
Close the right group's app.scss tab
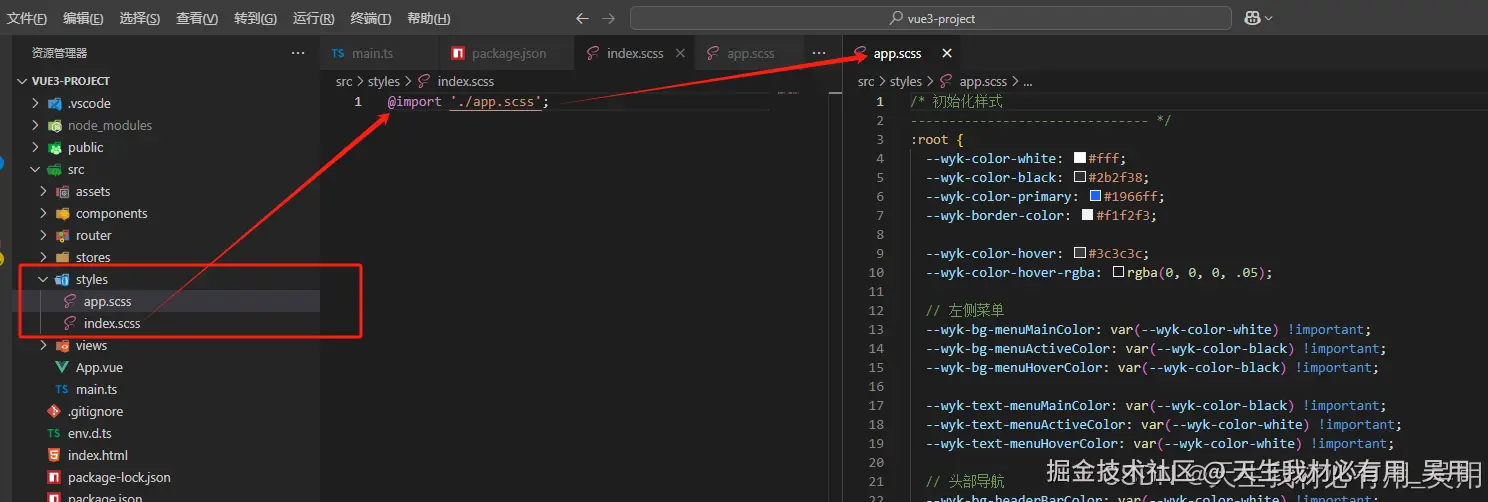pyautogui.click(x=947, y=53)
